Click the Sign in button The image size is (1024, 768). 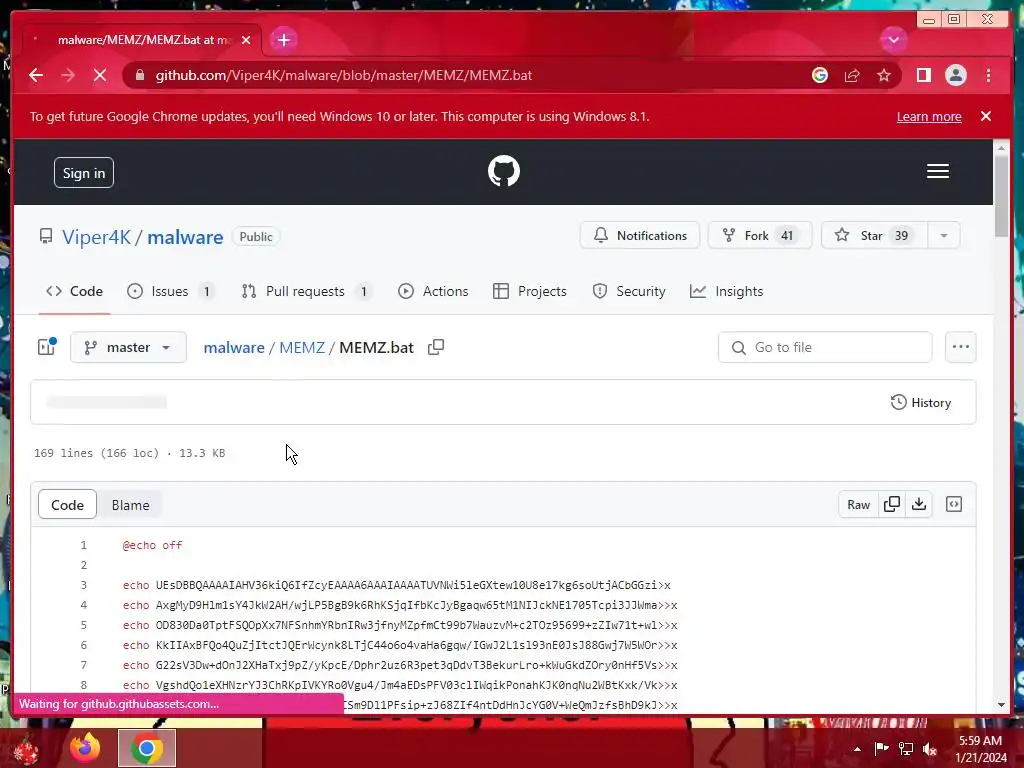(84, 172)
